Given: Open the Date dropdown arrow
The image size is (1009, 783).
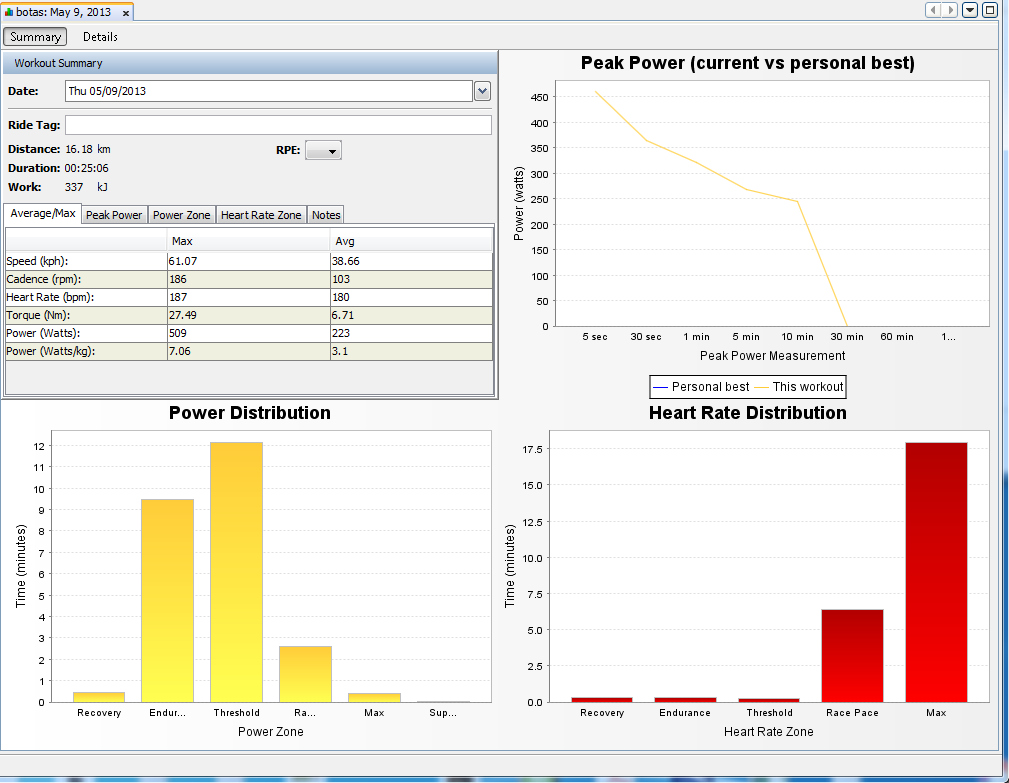Looking at the screenshot, I should click(x=483, y=91).
